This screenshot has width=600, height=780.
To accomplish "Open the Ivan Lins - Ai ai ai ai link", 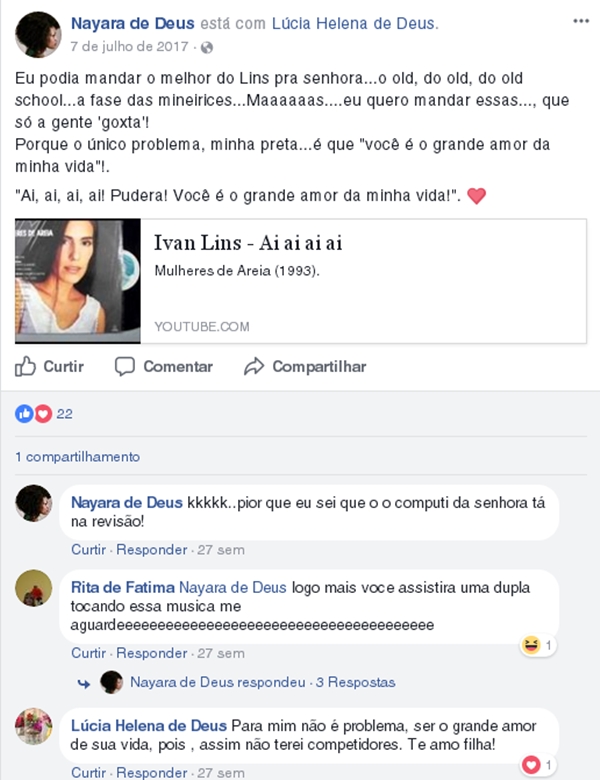I will 248,243.
